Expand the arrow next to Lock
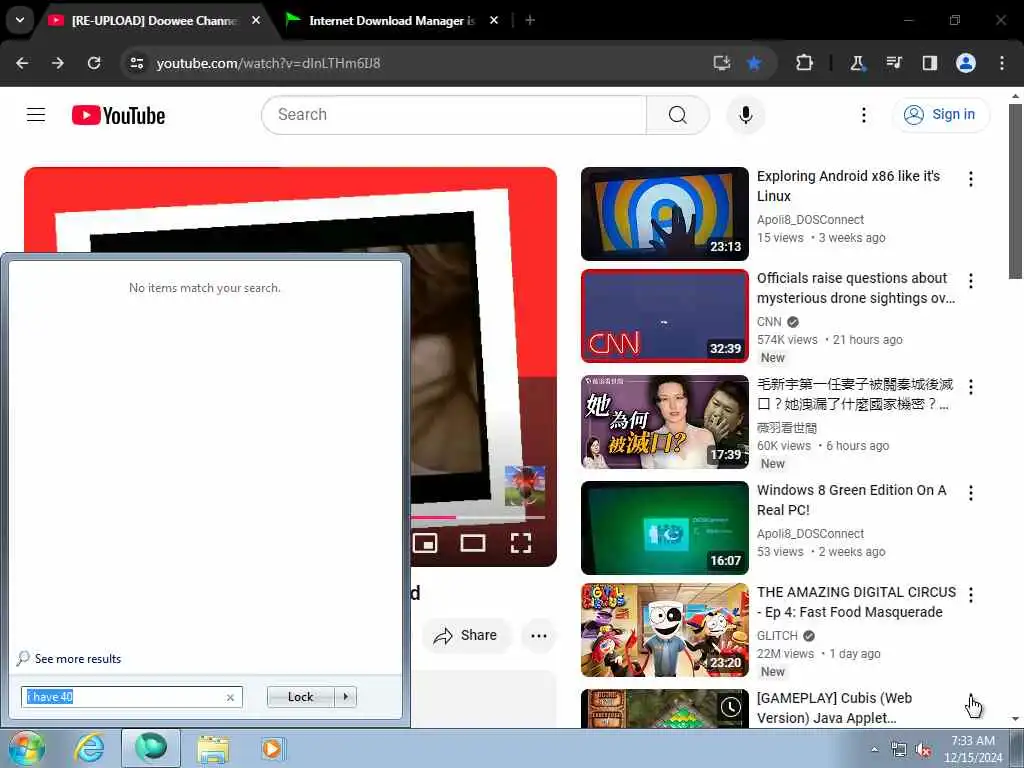The image size is (1024, 768). pos(345,697)
